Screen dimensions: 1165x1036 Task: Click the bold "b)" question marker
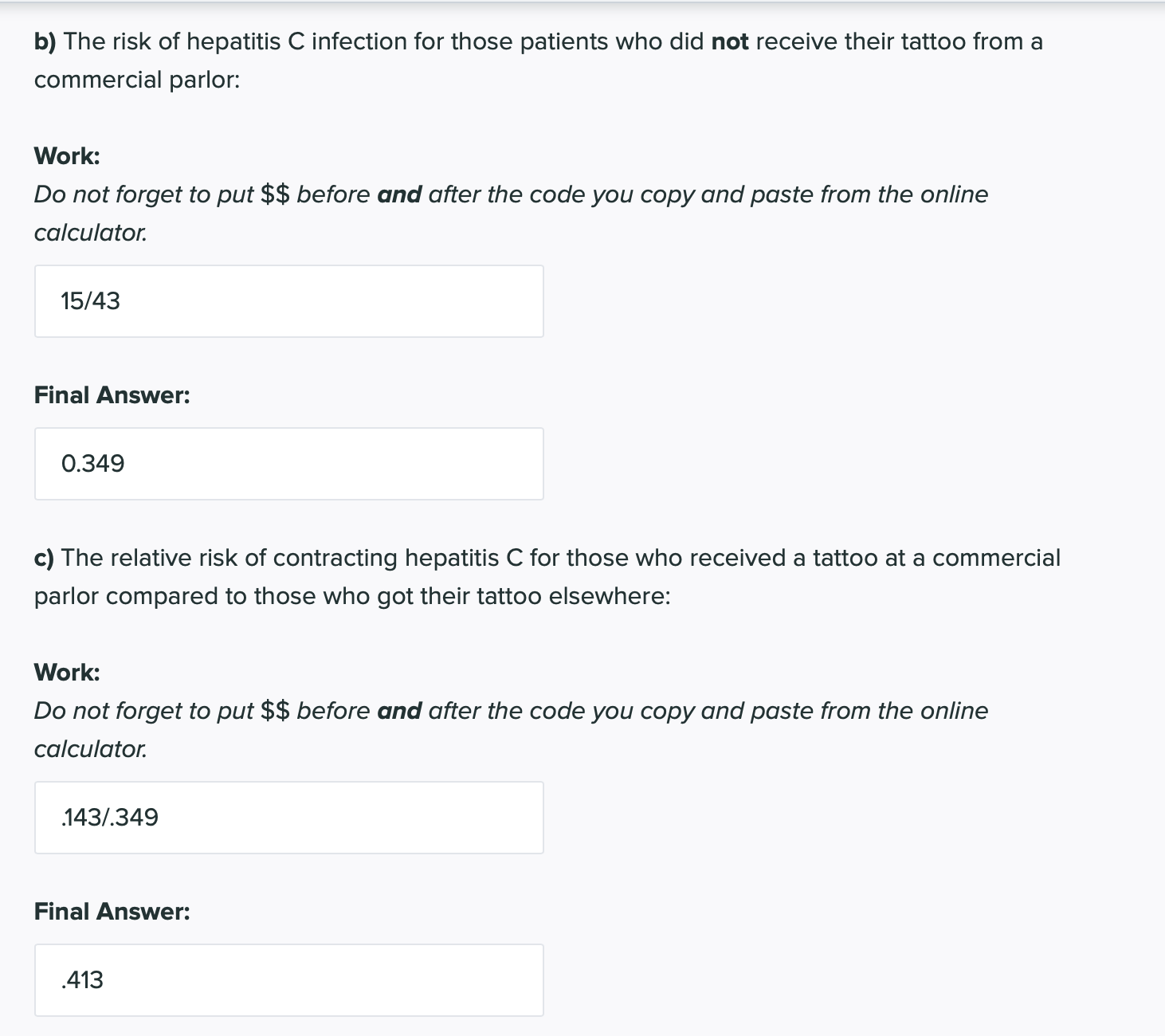pyautogui.click(x=45, y=41)
